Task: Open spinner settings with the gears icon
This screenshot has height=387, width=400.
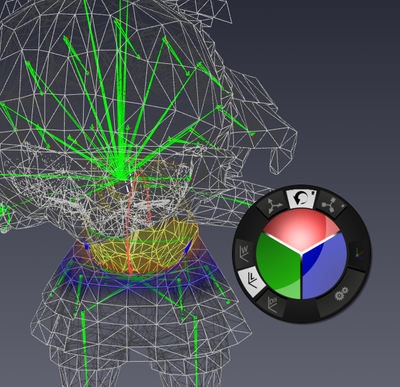Action: coord(341,293)
